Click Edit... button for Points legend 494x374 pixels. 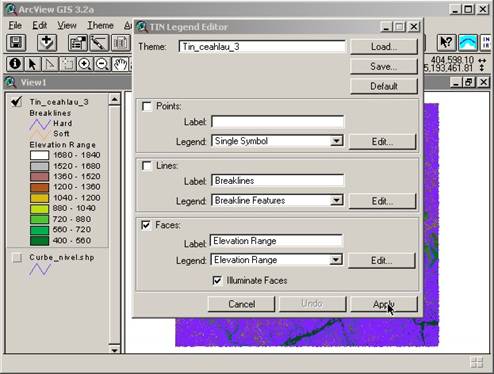click(383, 142)
